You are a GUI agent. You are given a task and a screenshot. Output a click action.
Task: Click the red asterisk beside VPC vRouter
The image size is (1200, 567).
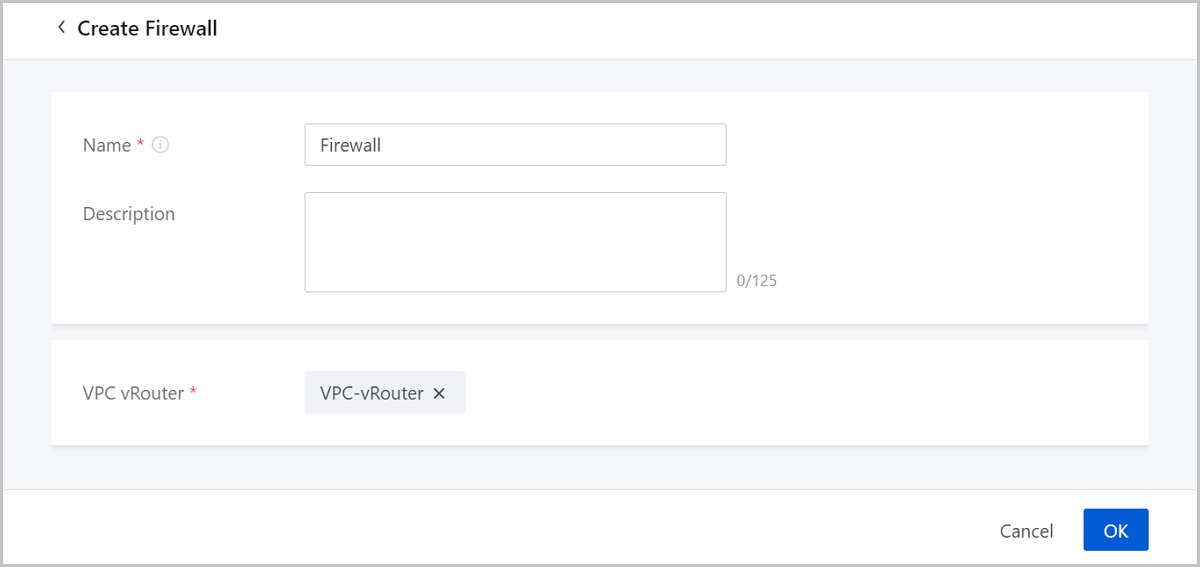[x=193, y=392]
